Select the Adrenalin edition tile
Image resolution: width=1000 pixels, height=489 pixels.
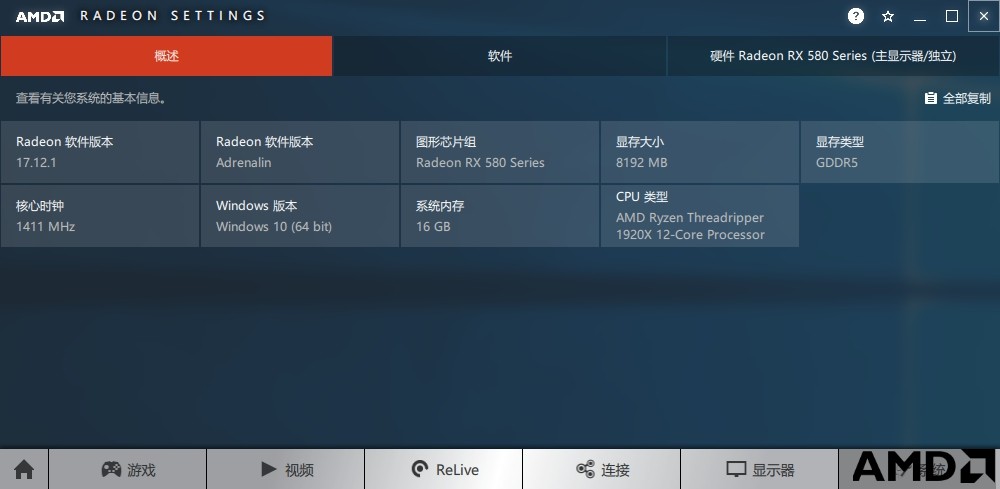click(300, 152)
